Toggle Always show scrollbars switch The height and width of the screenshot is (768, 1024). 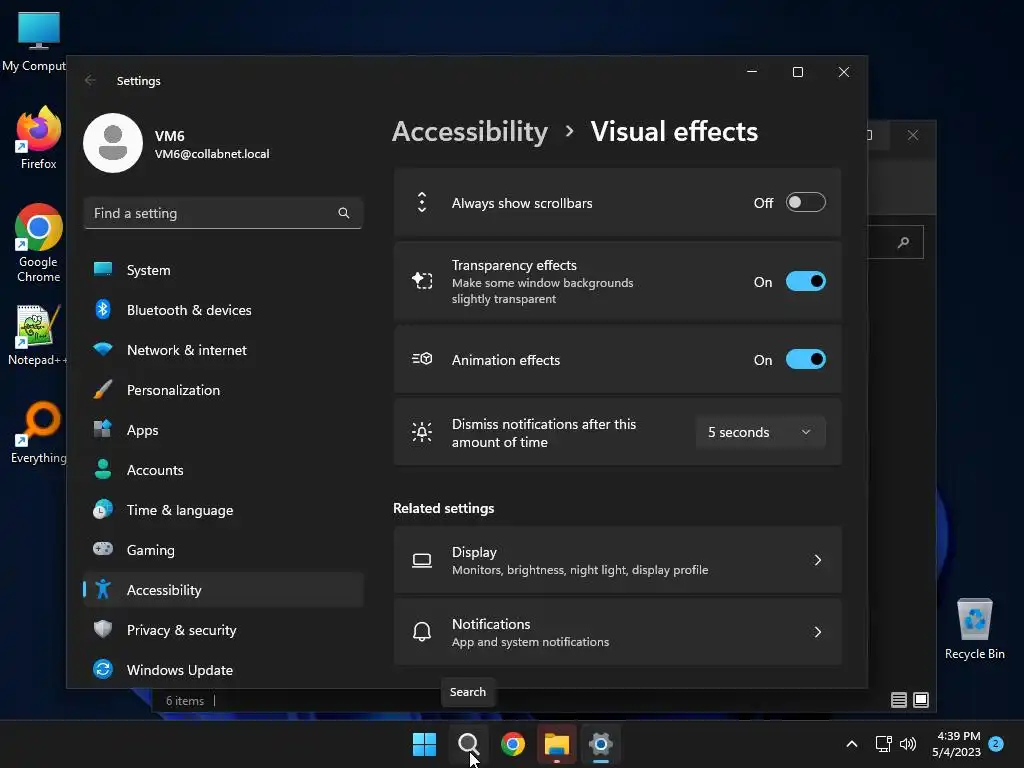pos(805,202)
